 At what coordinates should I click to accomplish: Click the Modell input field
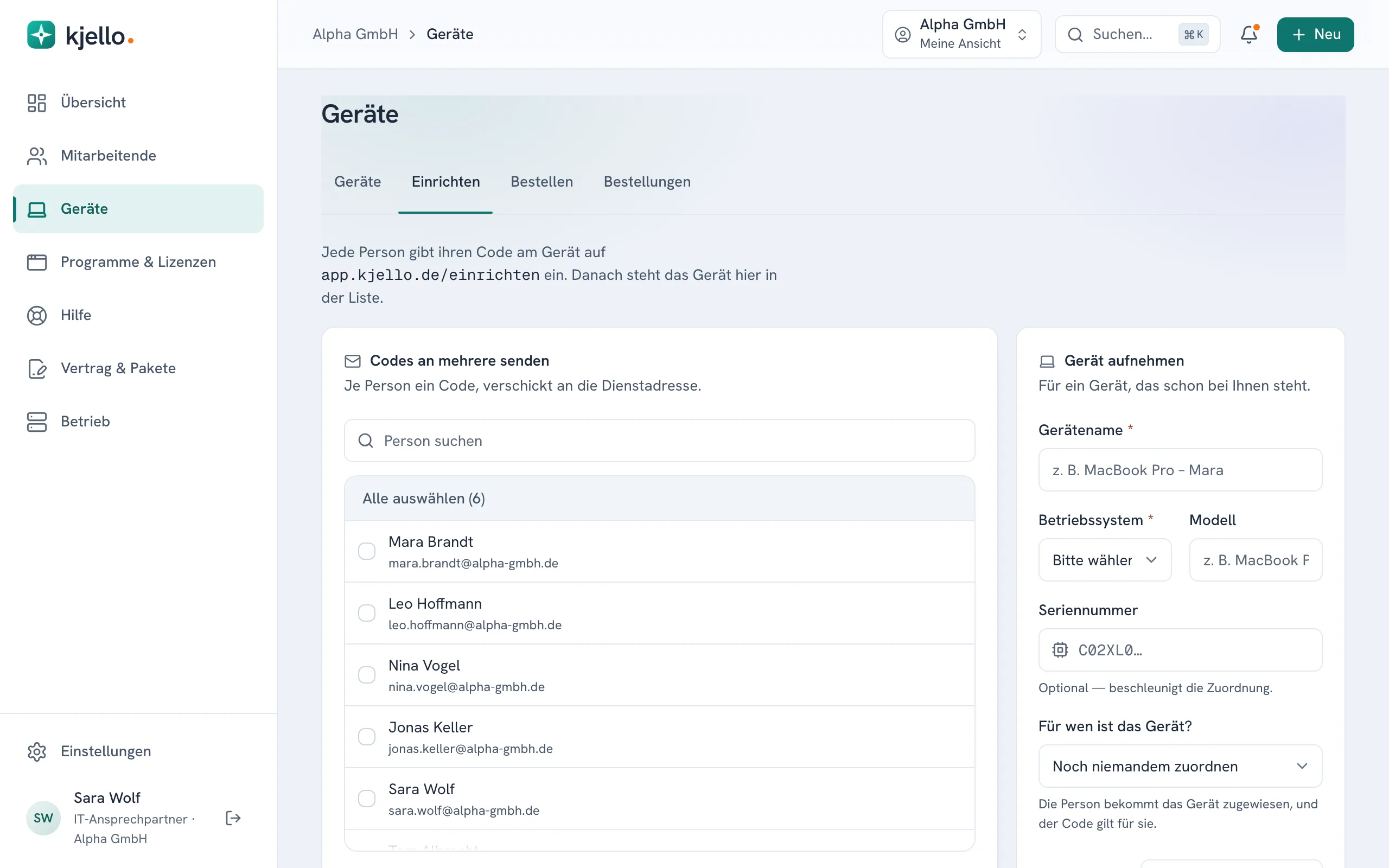tap(1256, 560)
